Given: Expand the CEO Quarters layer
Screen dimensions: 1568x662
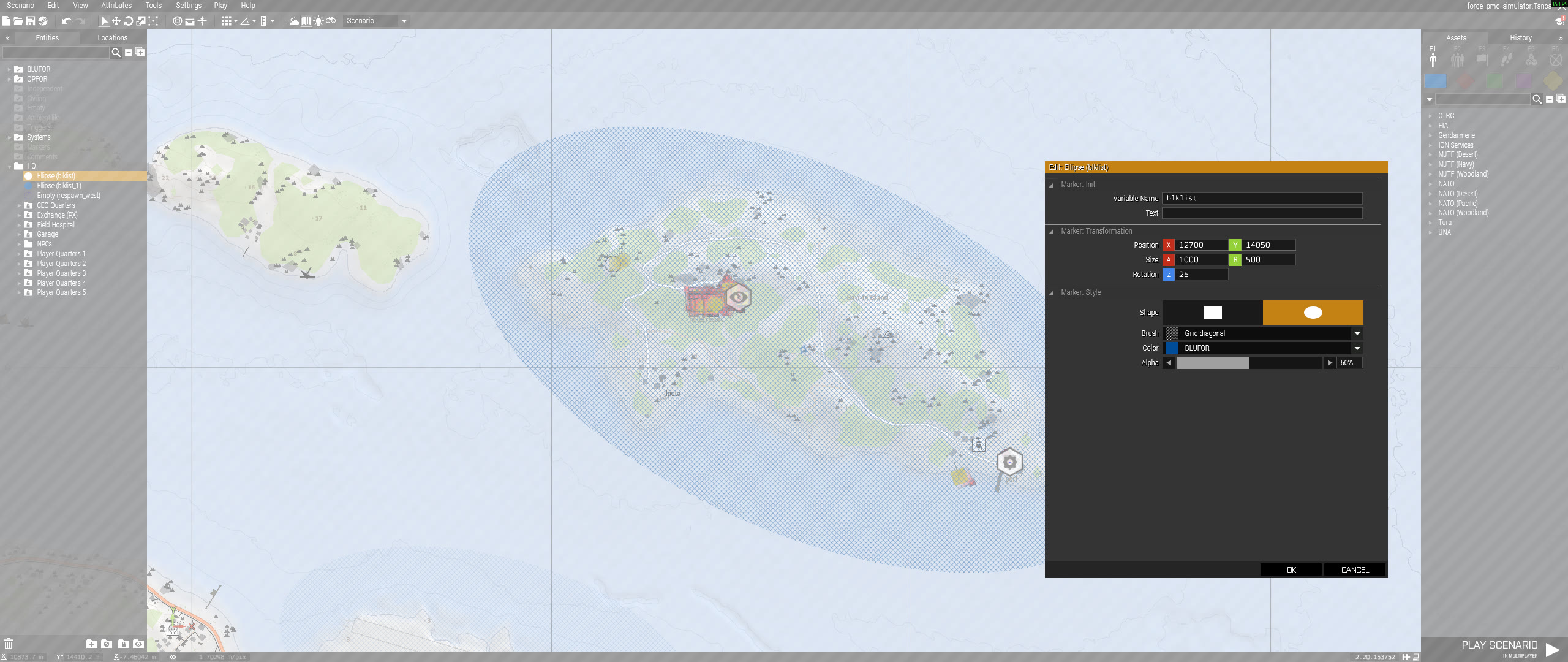Looking at the screenshot, I should 19,205.
